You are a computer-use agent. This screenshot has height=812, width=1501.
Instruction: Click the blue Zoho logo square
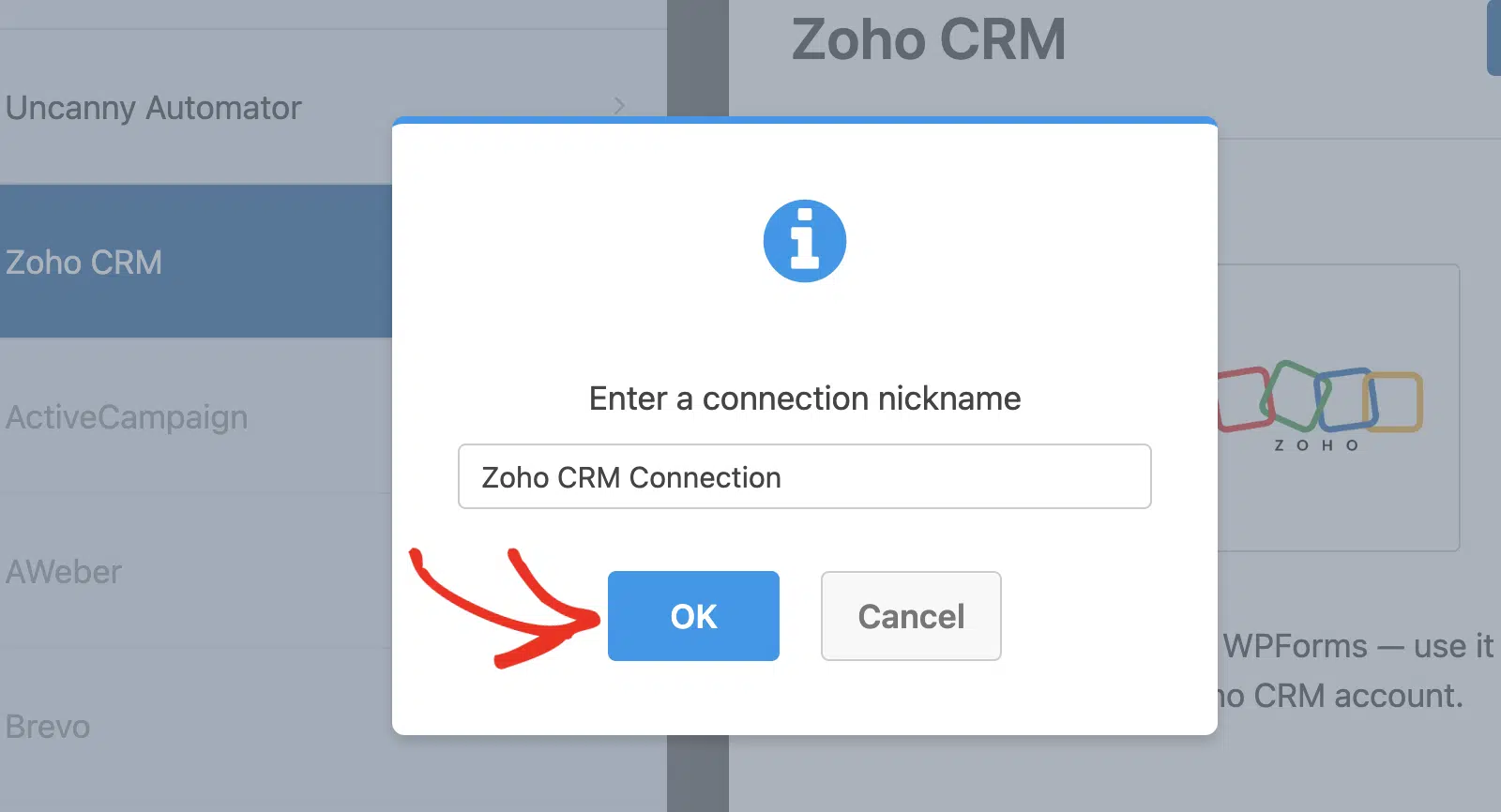pyautogui.click(x=1346, y=399)
